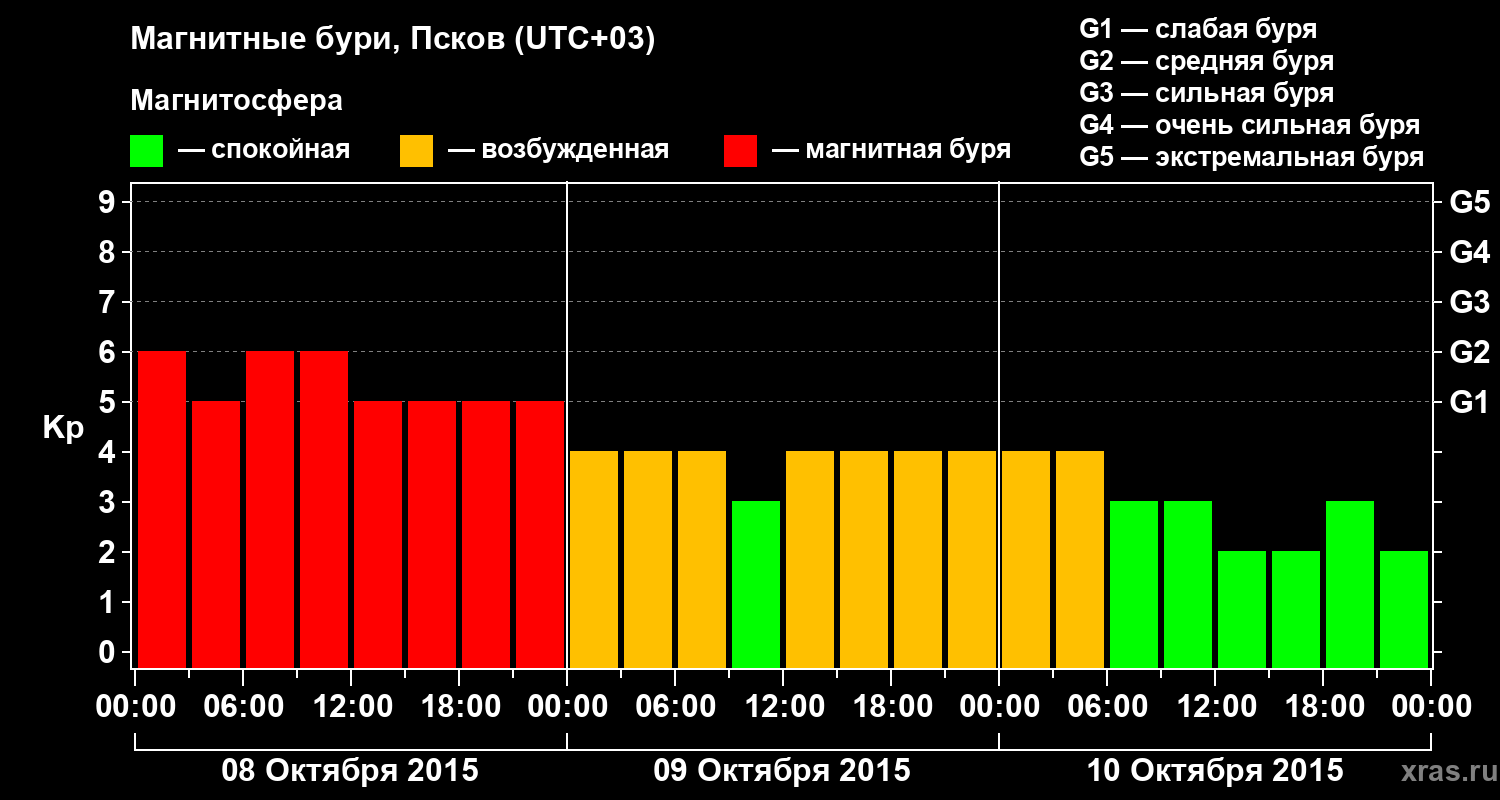
Task: Select the G4 — очень сильная буря line
Action: click(1250, 125)
